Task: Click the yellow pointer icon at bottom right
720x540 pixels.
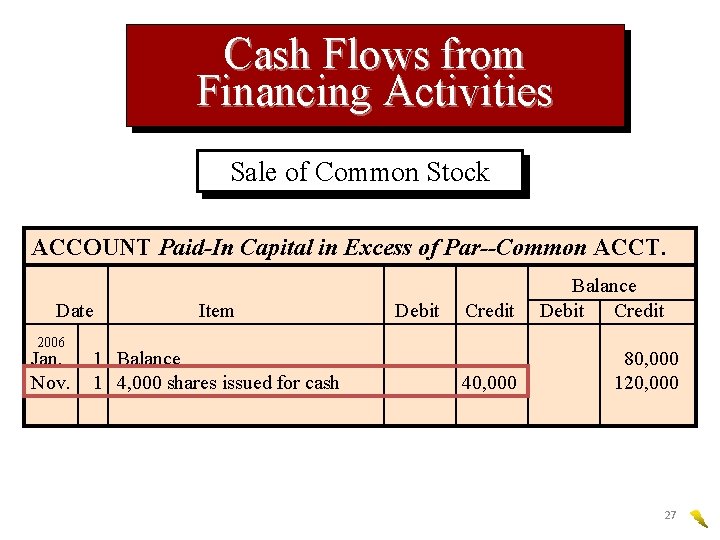Action: click(699, 518)
